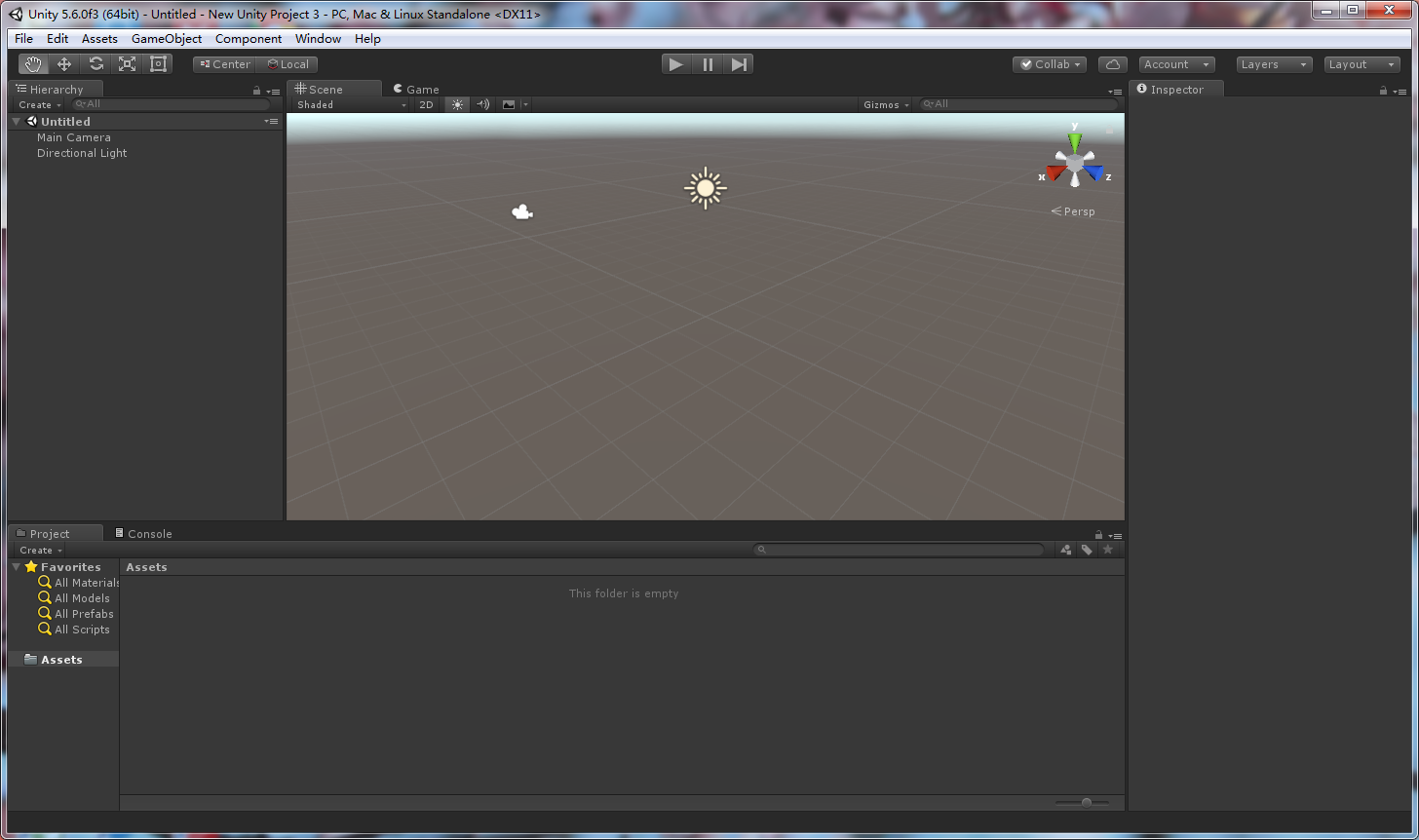Viewport: 1419px width, 840px height.
Task: Open the cloud services panel
Action: coord(1112,63)
